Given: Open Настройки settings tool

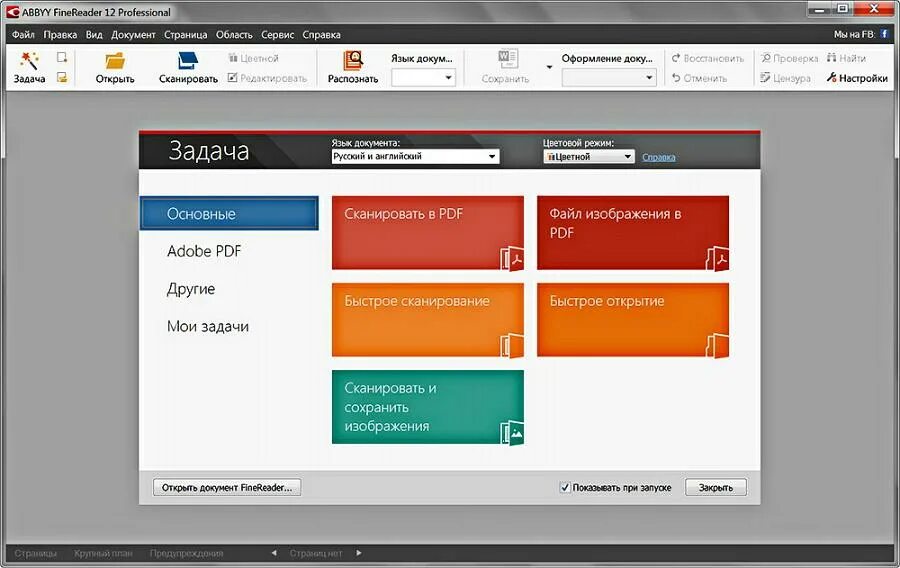Looking at the screenshot, I should coord(857,77).
